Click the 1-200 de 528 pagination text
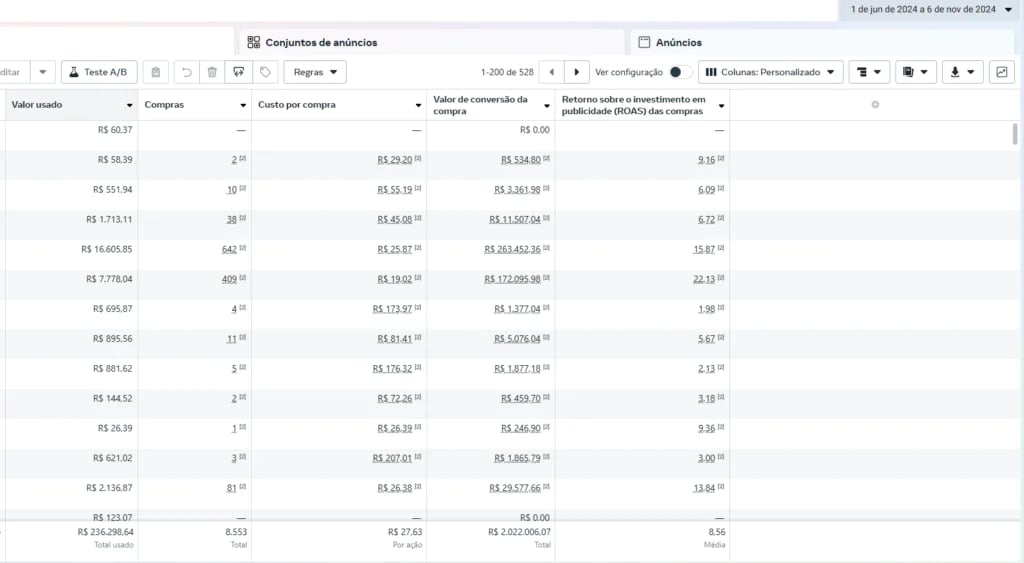The image size is (1024, 563). (507, 72)
